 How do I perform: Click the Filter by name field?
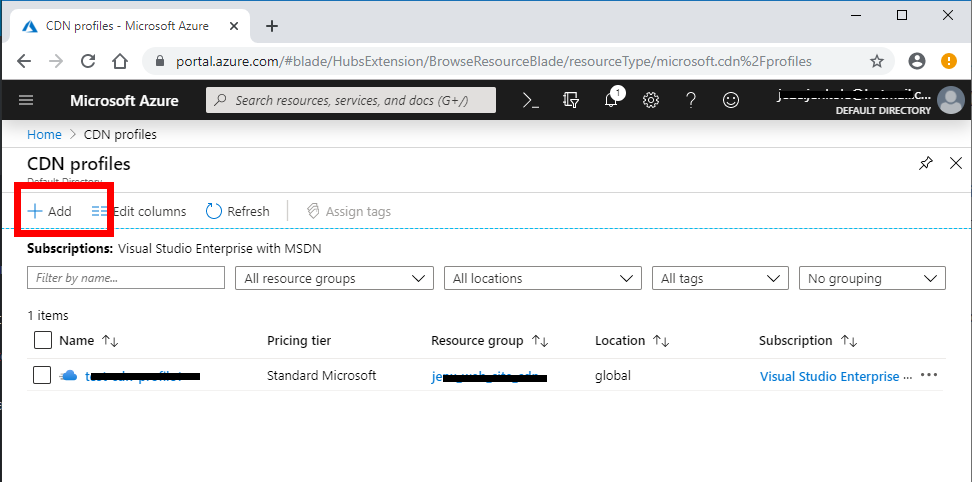click(x=126, y=278)
